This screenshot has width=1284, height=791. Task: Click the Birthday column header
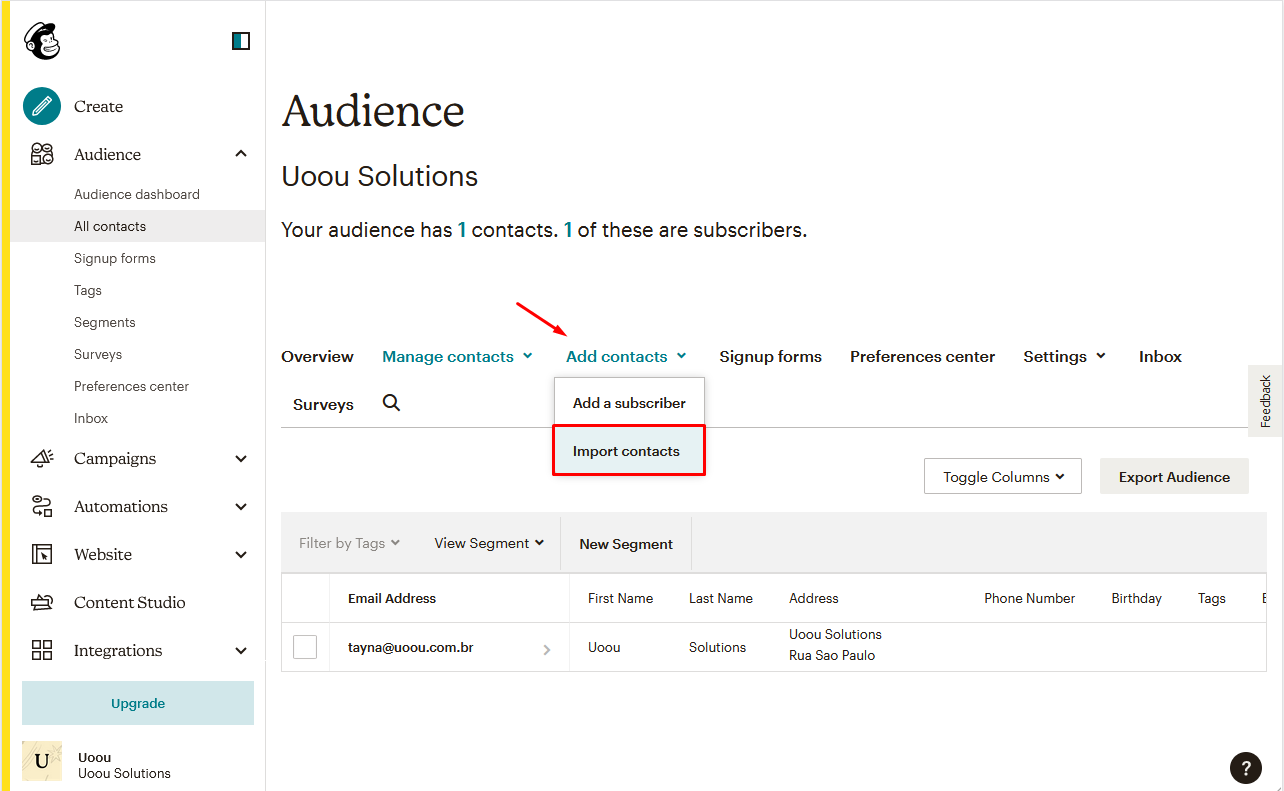pos(1136,598)
